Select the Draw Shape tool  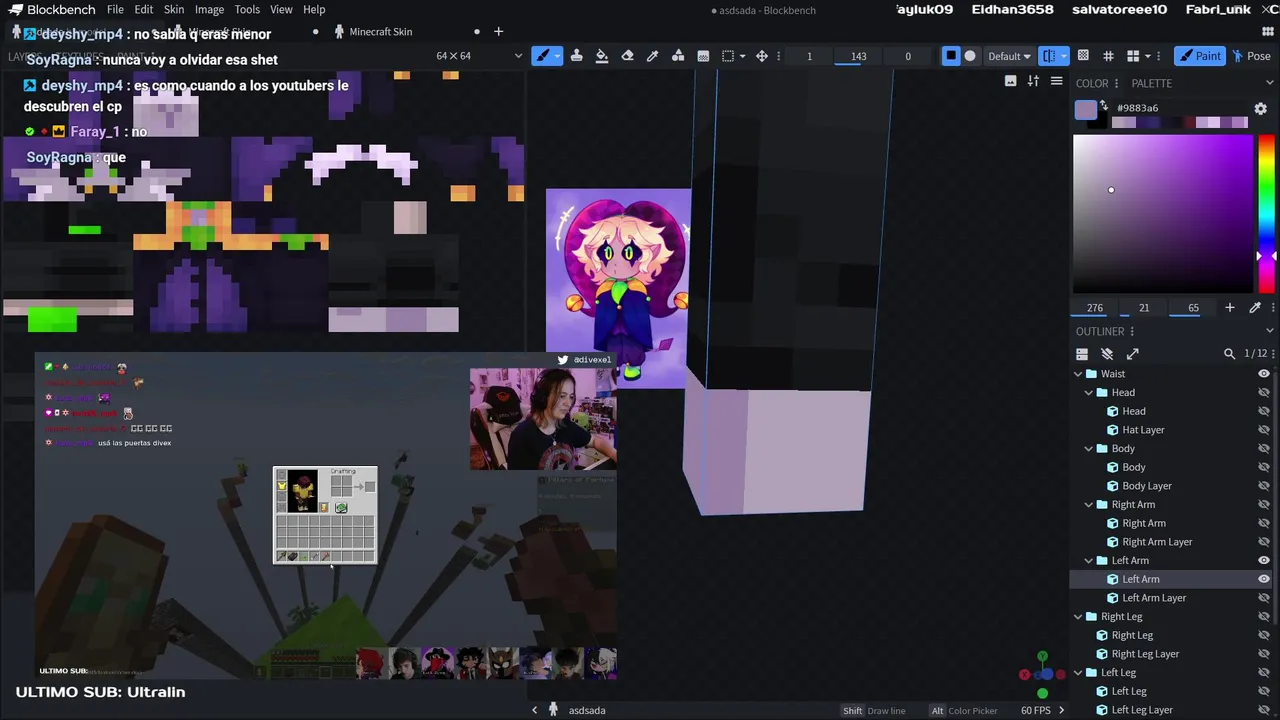[x=678, y=56]
